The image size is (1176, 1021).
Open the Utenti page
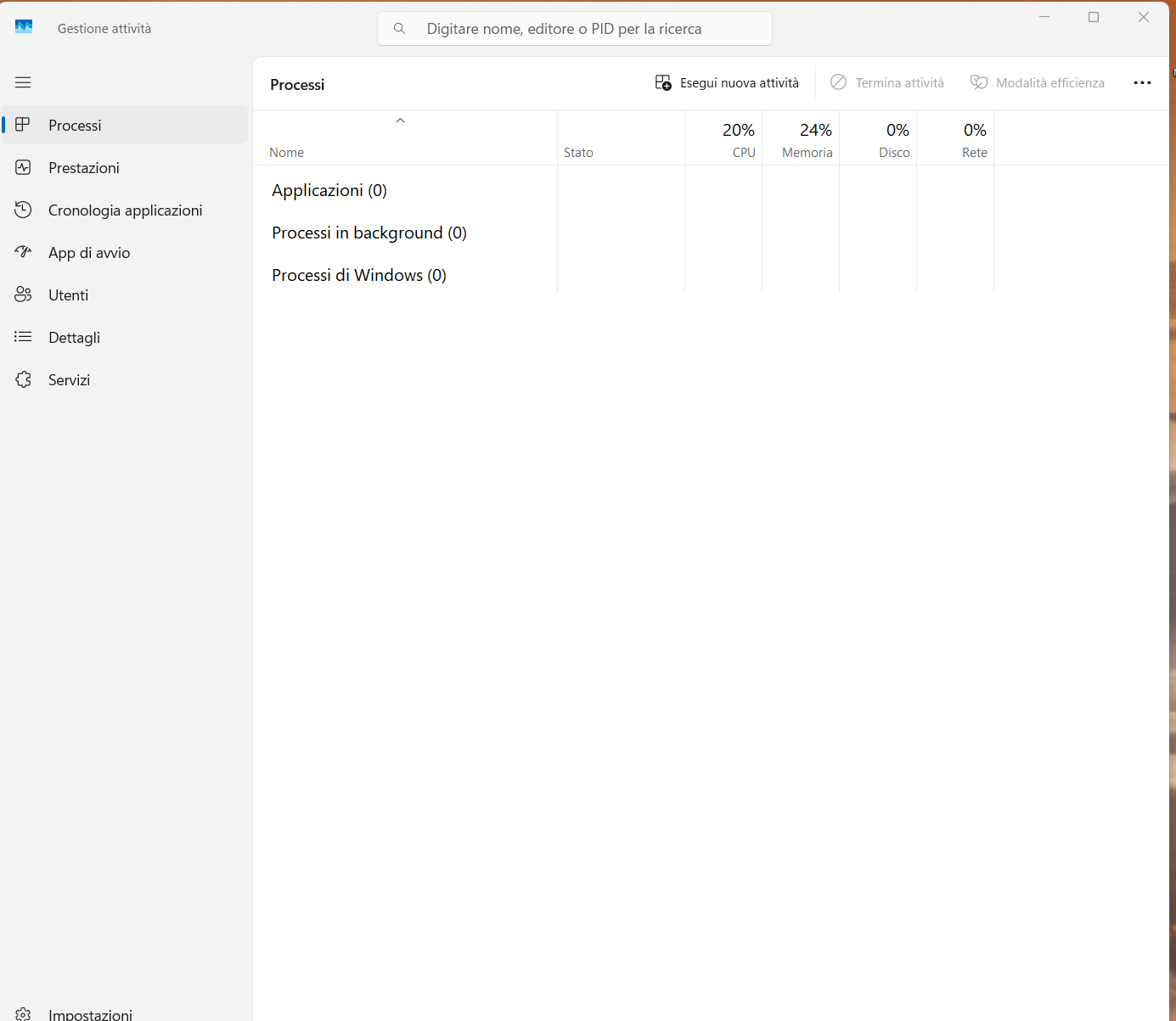[x=125, y=295]
